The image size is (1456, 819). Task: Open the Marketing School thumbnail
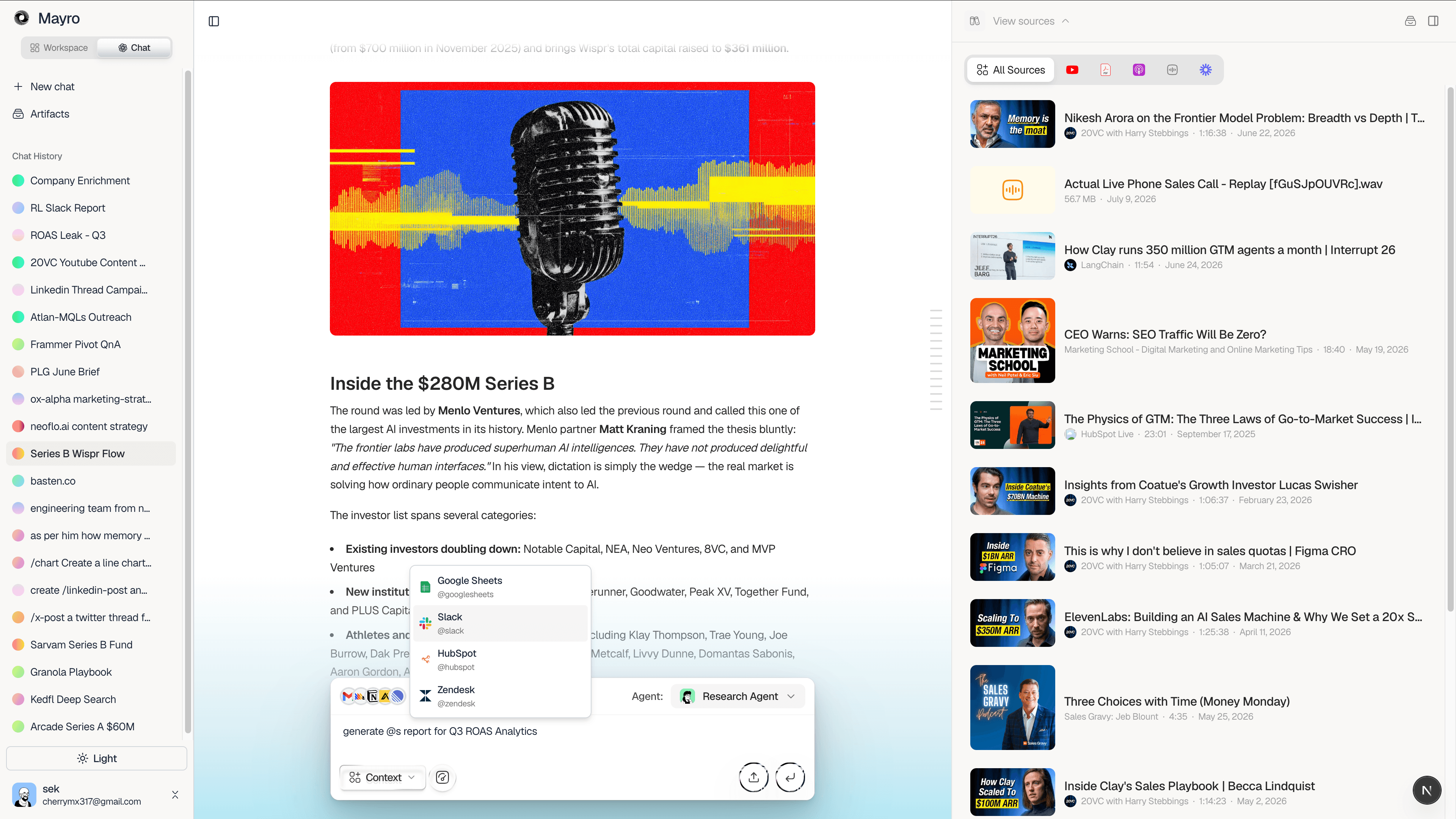tap(1012, 340)
